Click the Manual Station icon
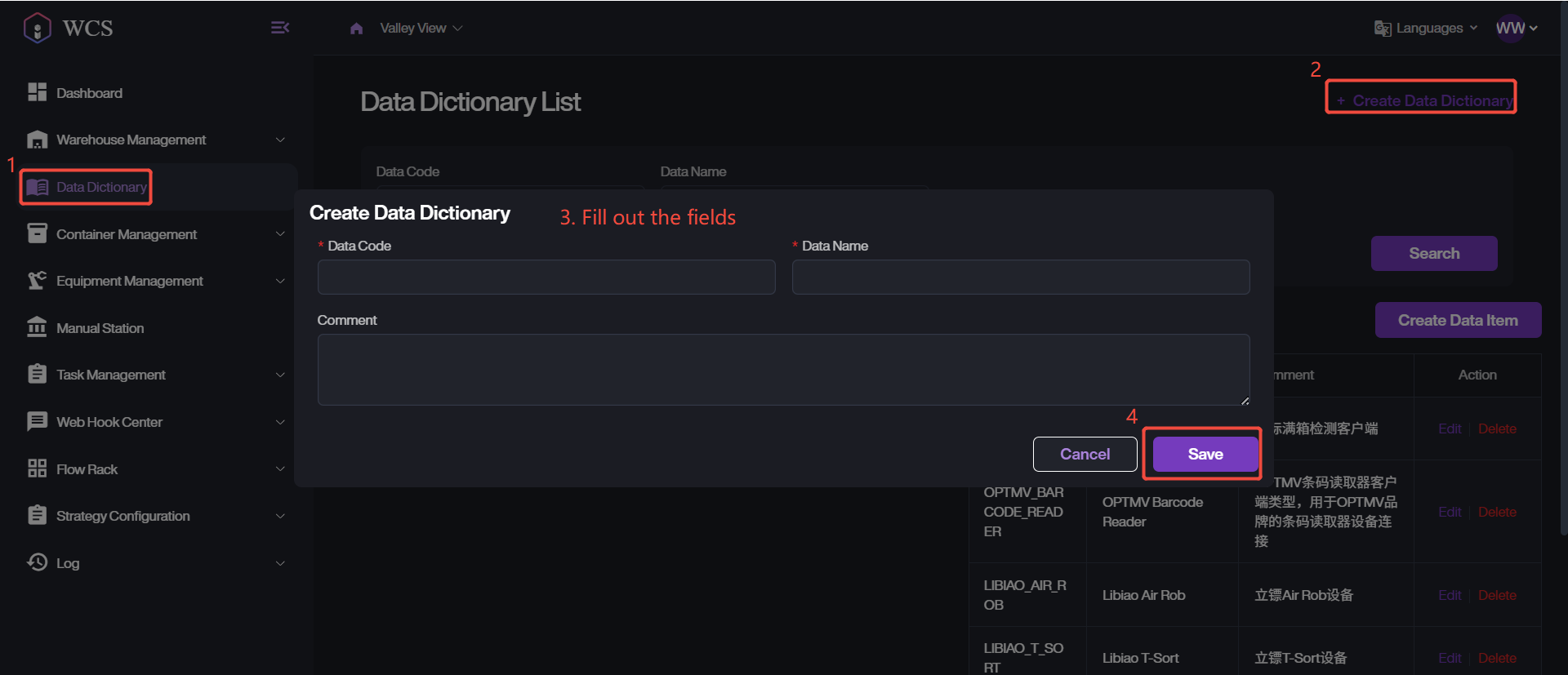The height and width of the screenshot is (675, 1568). coord(37,327)
